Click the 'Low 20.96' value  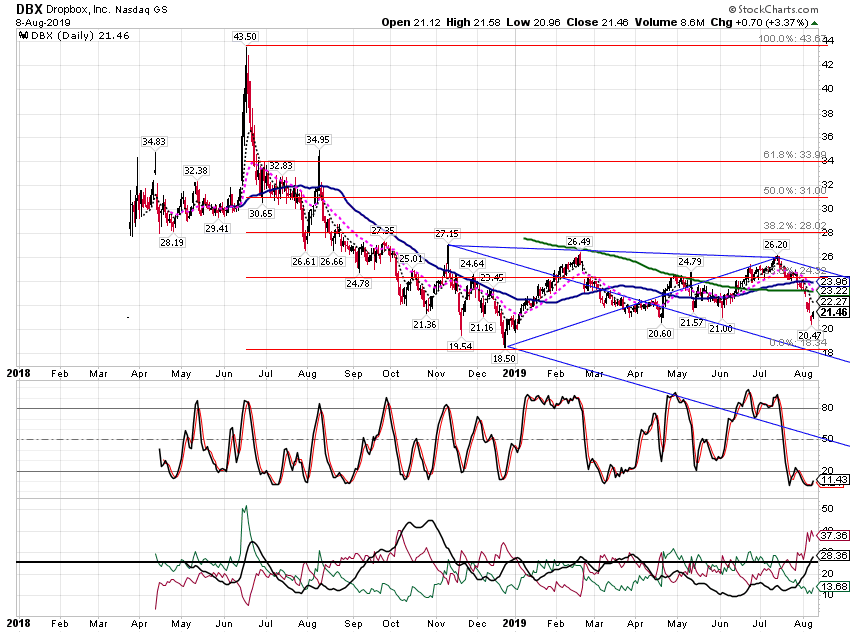tap(533, 22)
